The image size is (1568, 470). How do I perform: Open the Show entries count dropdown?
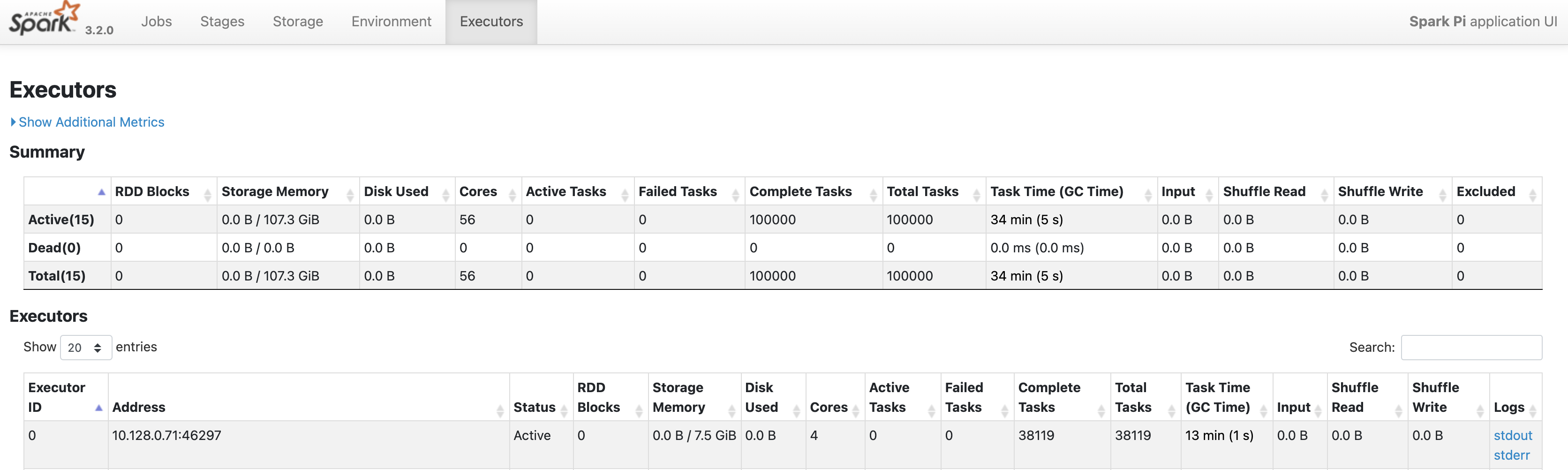point(86,348)
